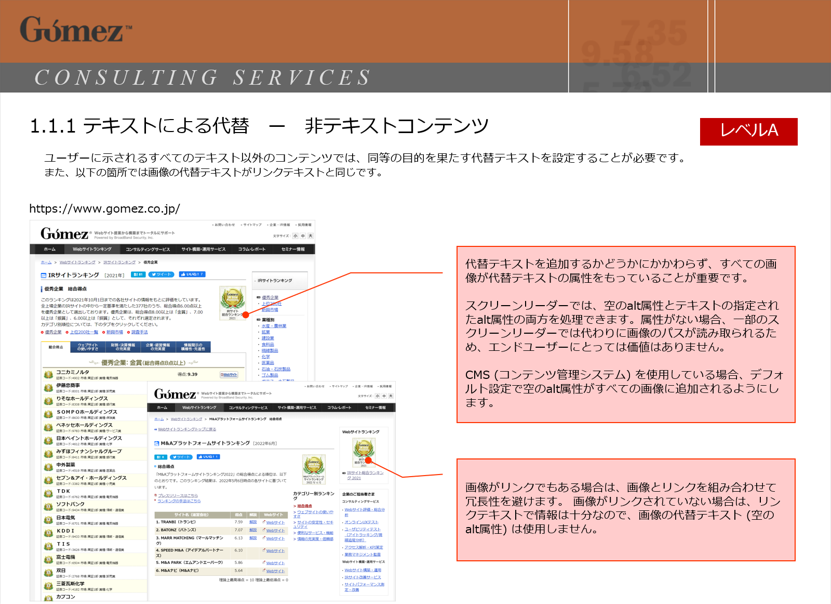
Task: Click the medal icon beside ベネッセホールディングス
Action: coord(48,428)
